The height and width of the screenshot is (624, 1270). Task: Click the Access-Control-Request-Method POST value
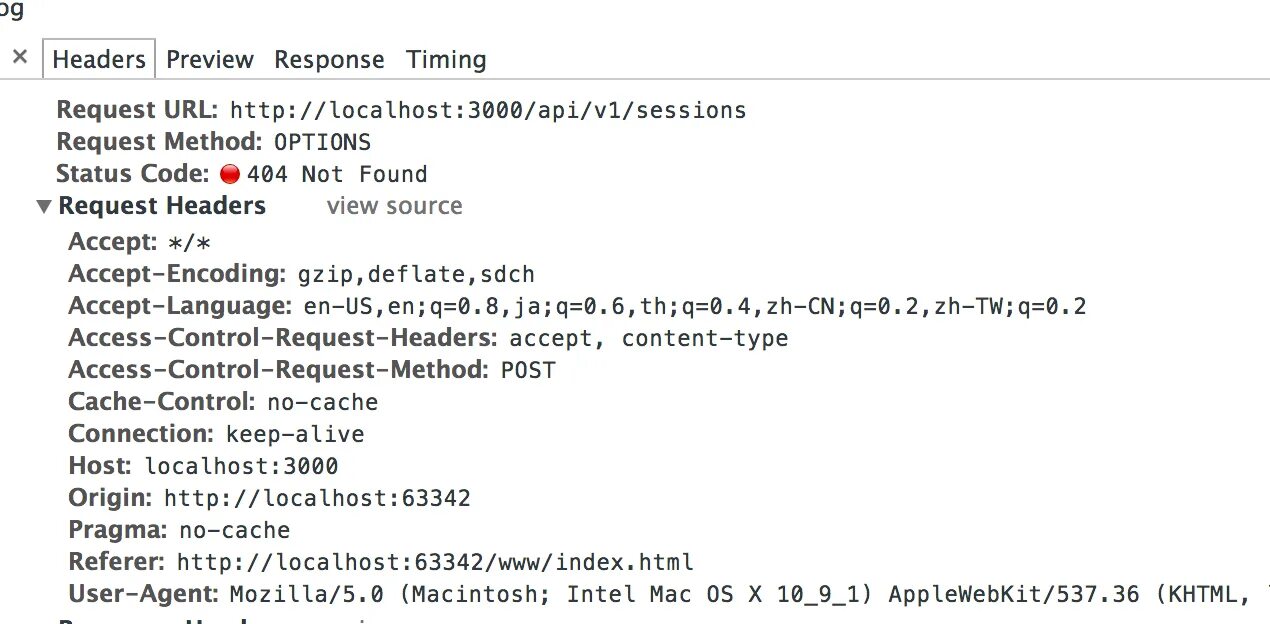point(527,370)
